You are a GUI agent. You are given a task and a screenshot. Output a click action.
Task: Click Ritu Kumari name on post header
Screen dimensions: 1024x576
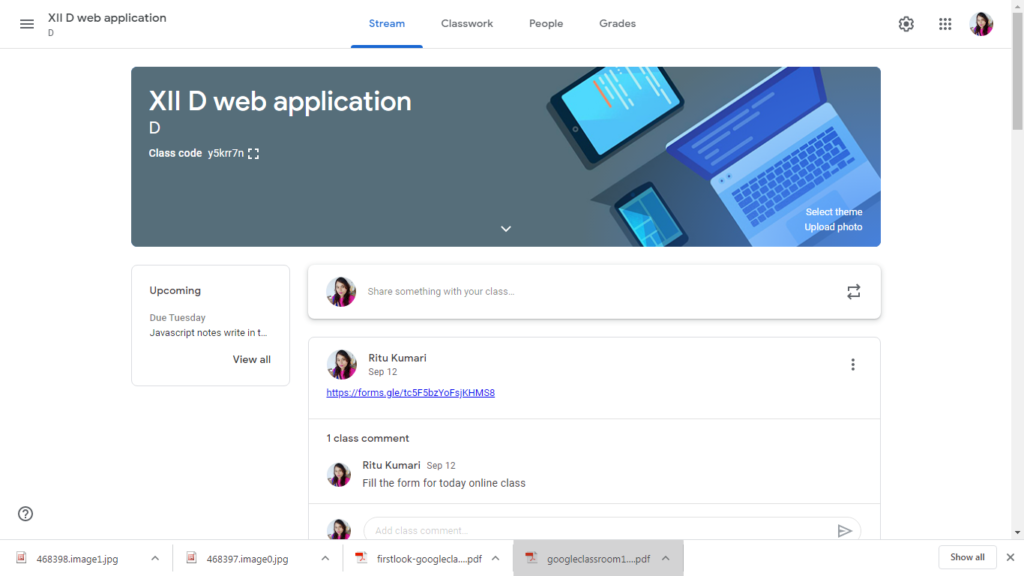[397, 358]
